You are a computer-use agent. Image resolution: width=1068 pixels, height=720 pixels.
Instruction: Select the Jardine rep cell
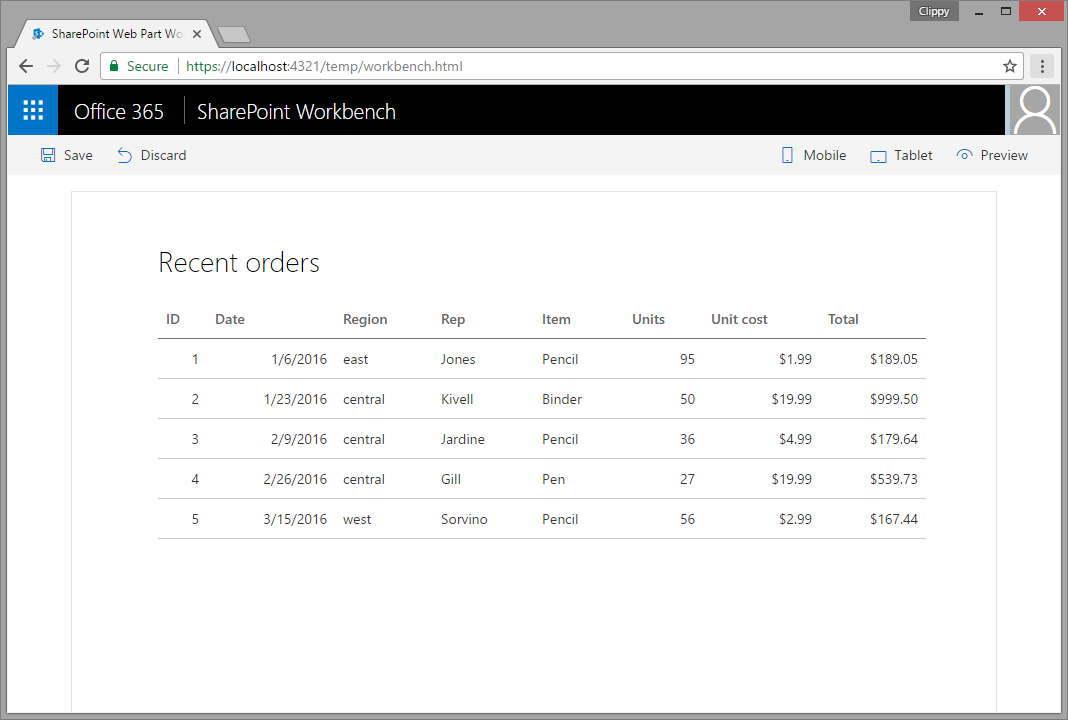[462, 439]
